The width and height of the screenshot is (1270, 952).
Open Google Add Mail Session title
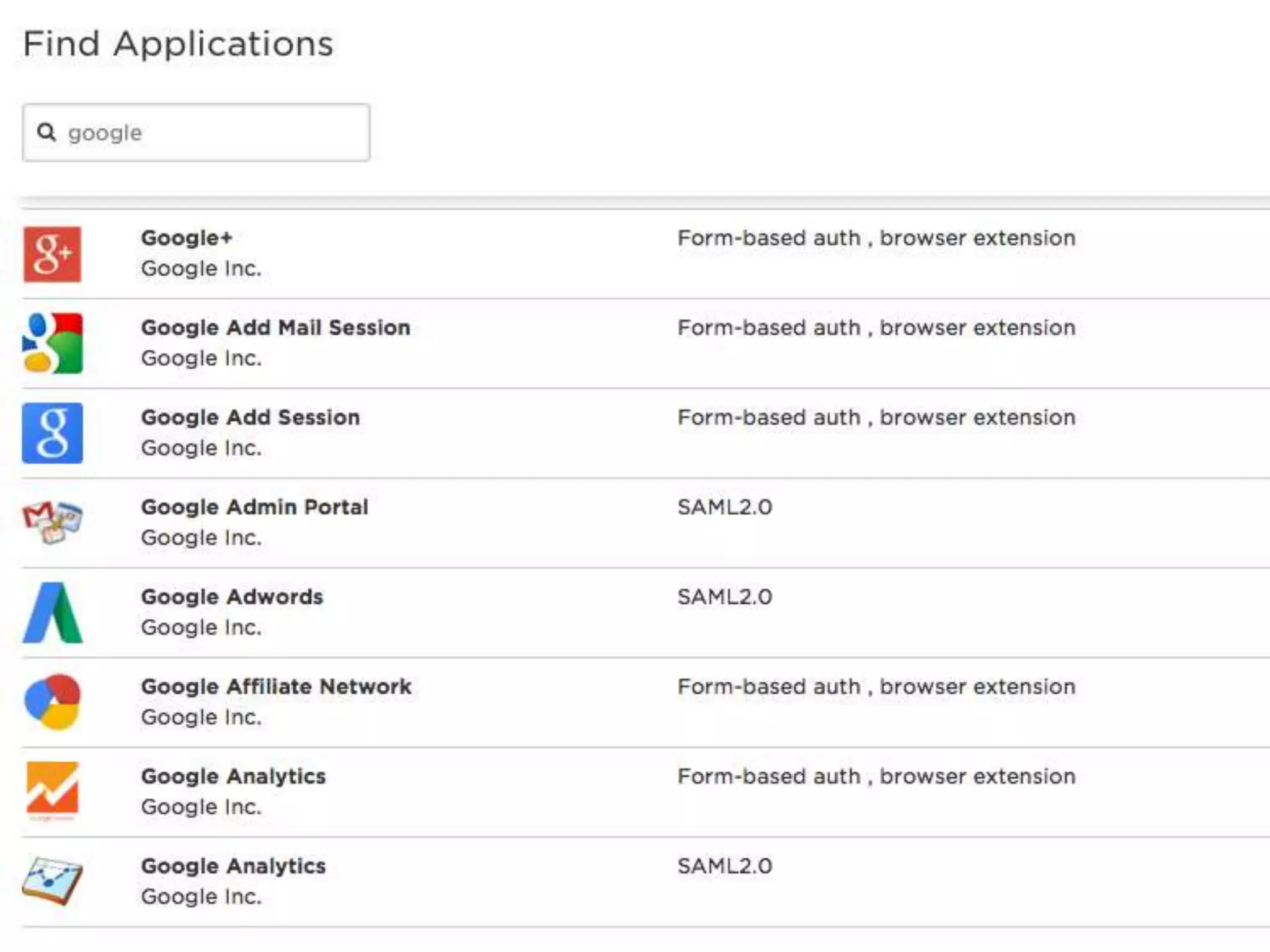click(275, 327)
